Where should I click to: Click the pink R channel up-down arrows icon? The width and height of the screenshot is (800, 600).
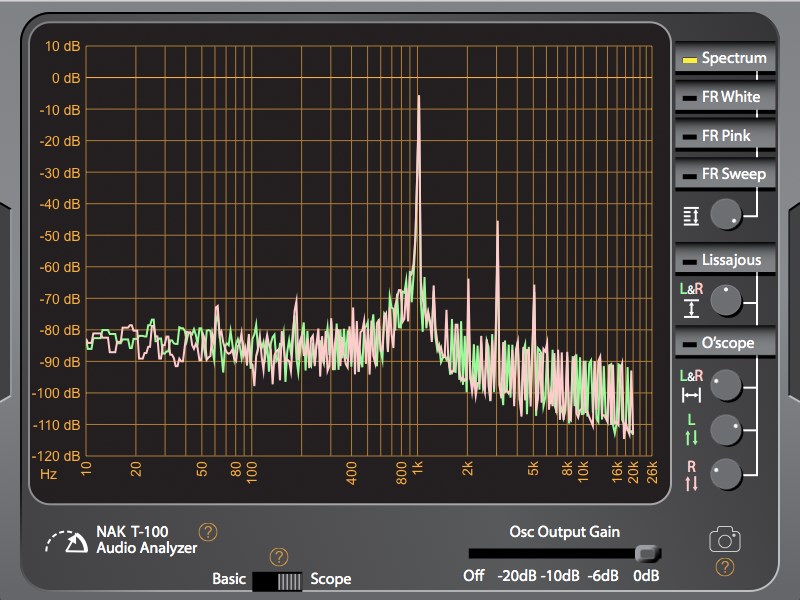pos(691,476)
